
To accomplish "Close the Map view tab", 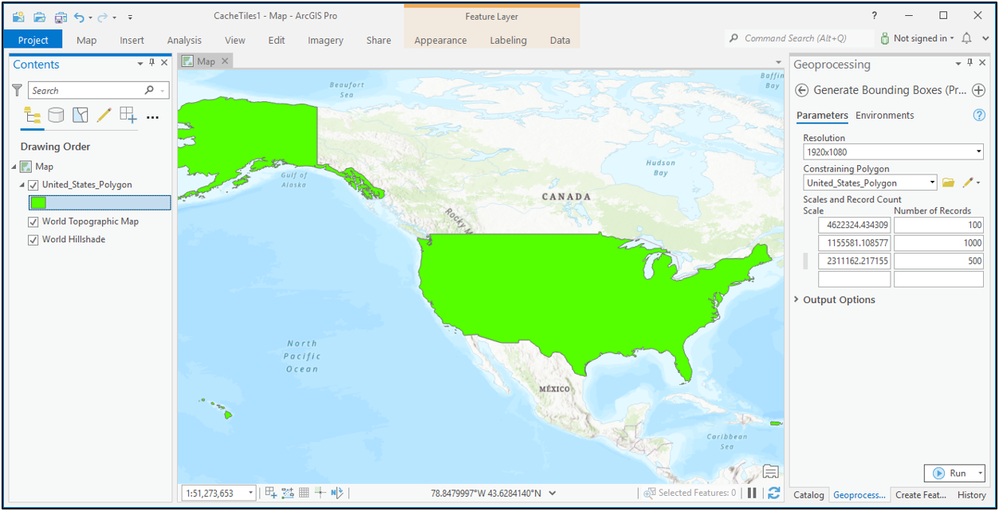I will pos(224,62).
